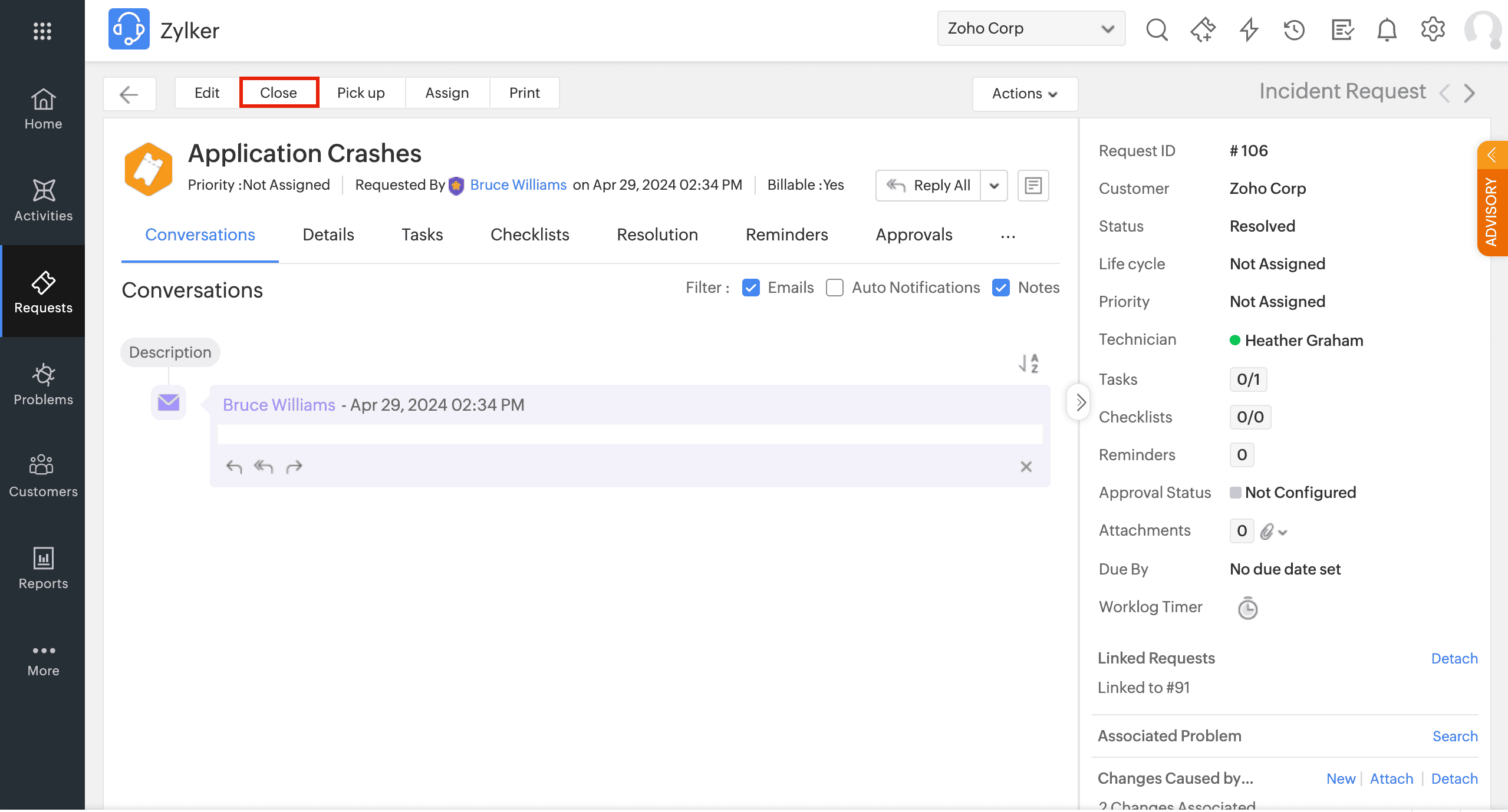The image size is (1508, 812).
Task: Click the Close request button
Action: 278,93
